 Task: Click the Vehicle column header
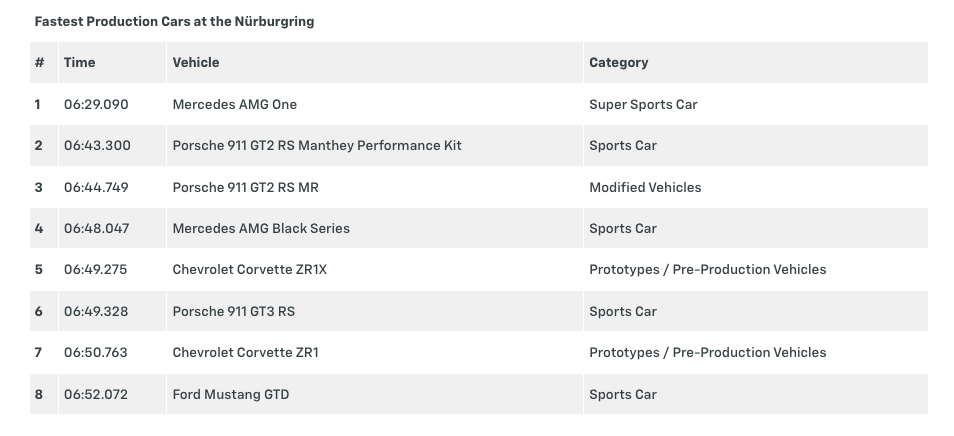coord(196,62)
